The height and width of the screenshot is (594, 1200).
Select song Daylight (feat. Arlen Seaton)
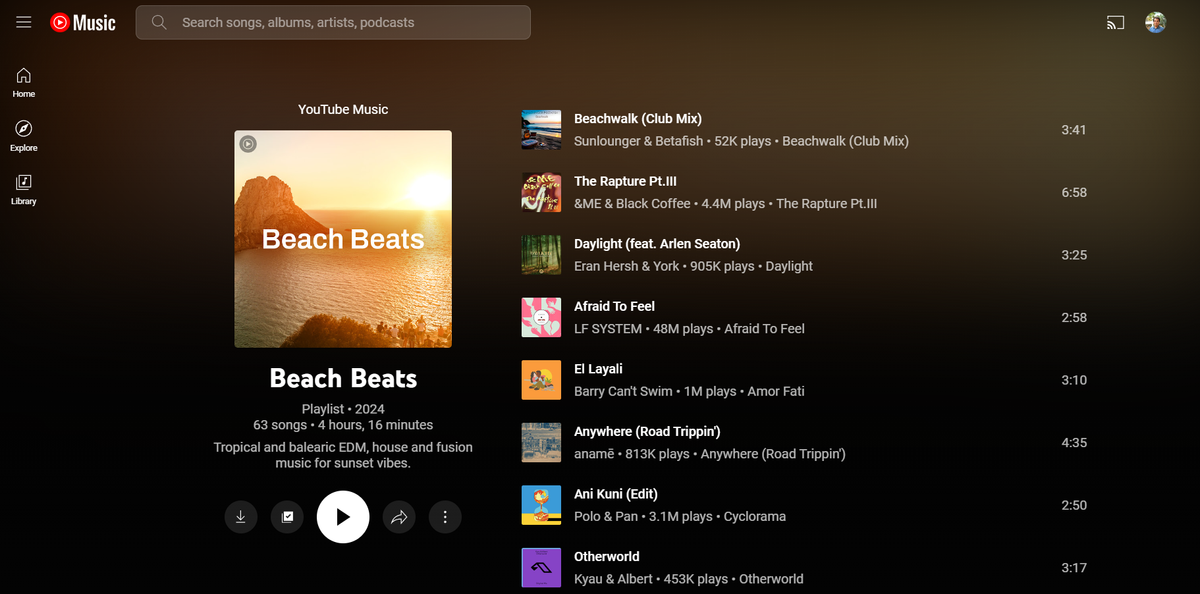pos(657,244)
